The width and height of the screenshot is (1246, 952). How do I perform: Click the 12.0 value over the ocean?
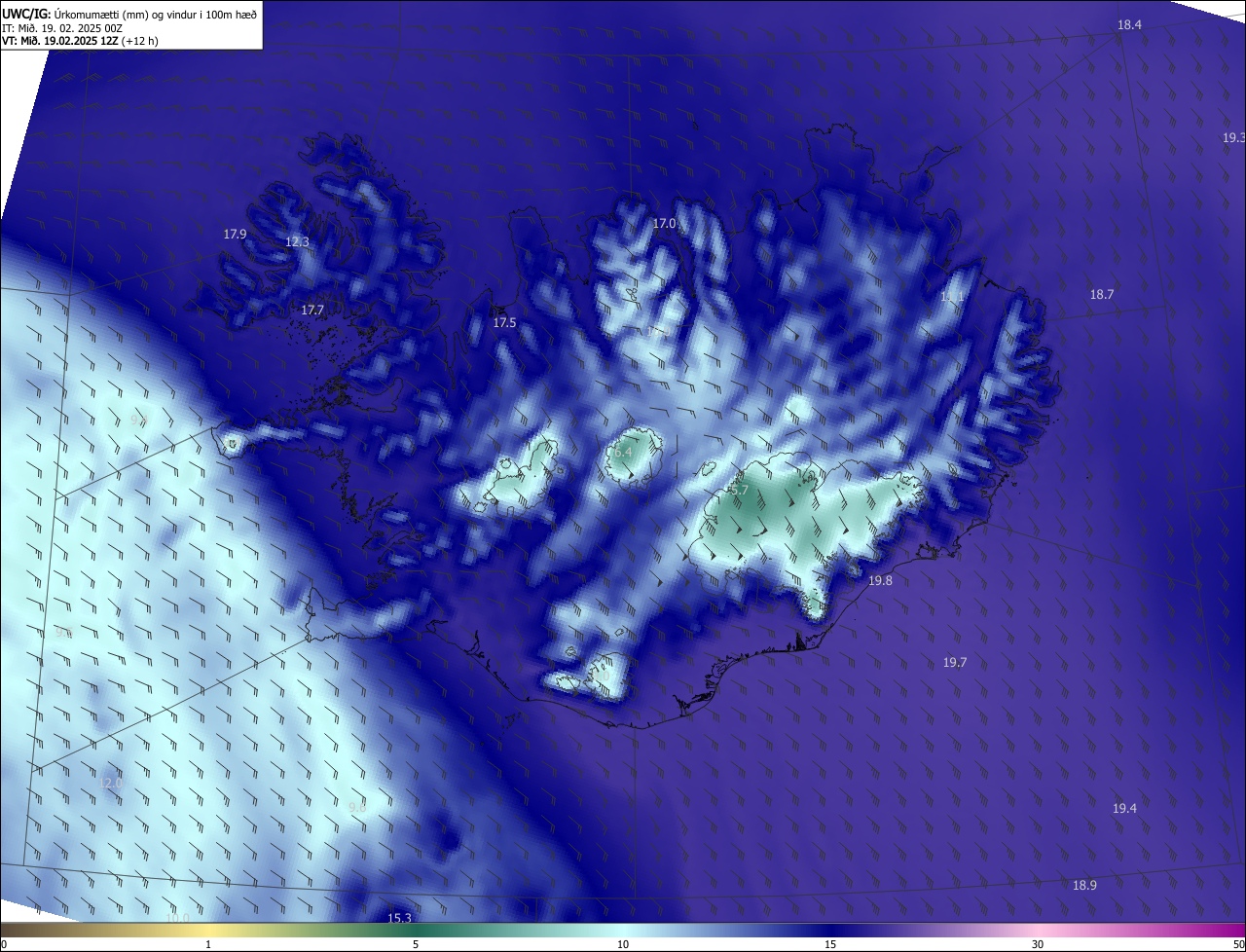pos(111,783)
